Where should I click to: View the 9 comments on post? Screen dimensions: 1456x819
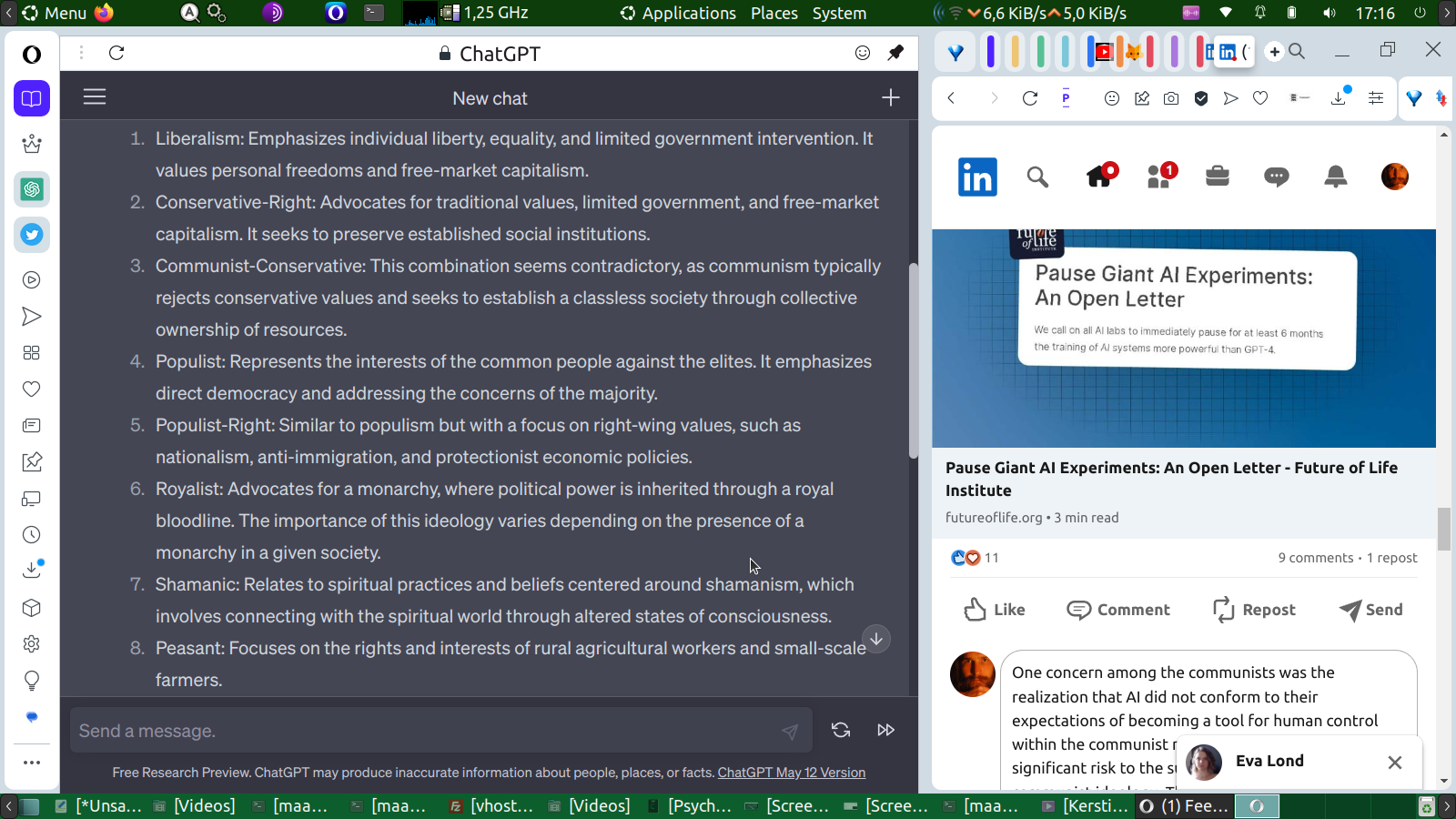(x=1316, y=558)
